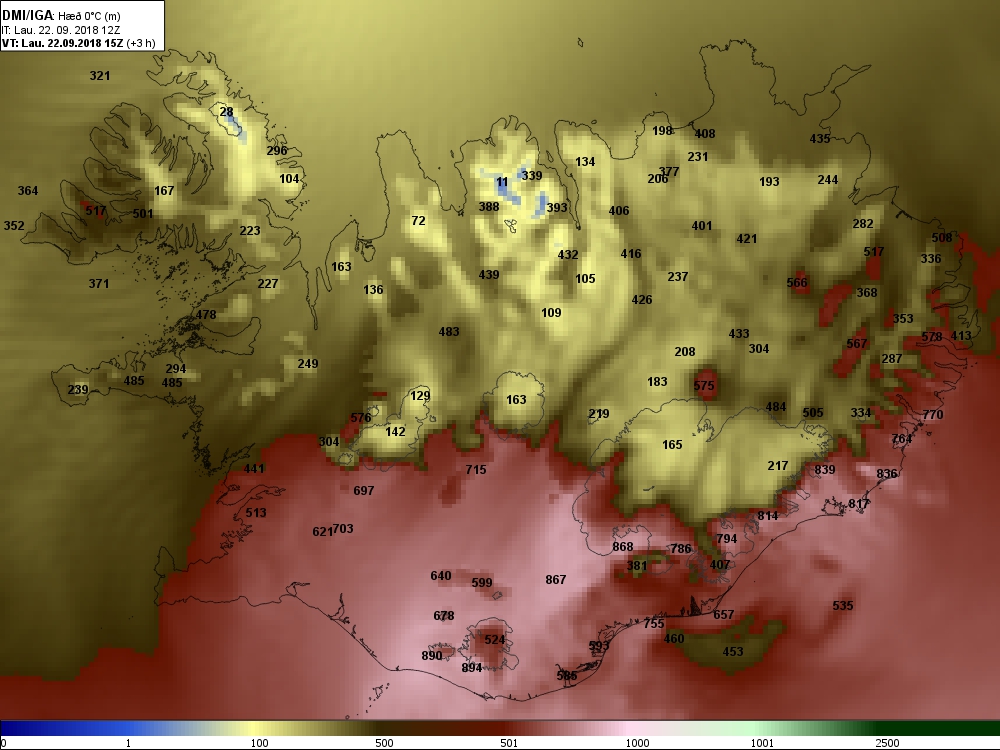Select the map value 697
The width and height of the screenshot is (1000, 750).
pyautogui.click(x=364, y=491)
